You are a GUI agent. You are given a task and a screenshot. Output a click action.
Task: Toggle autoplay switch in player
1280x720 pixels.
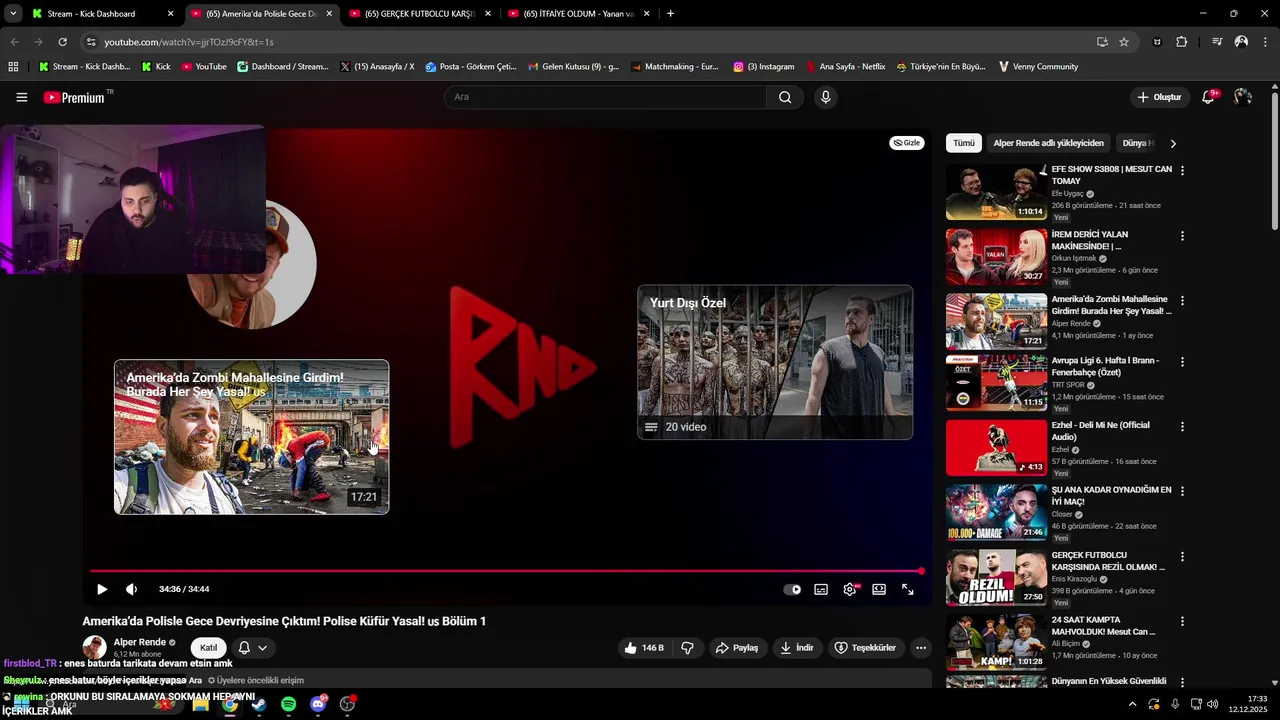(792, 589)
